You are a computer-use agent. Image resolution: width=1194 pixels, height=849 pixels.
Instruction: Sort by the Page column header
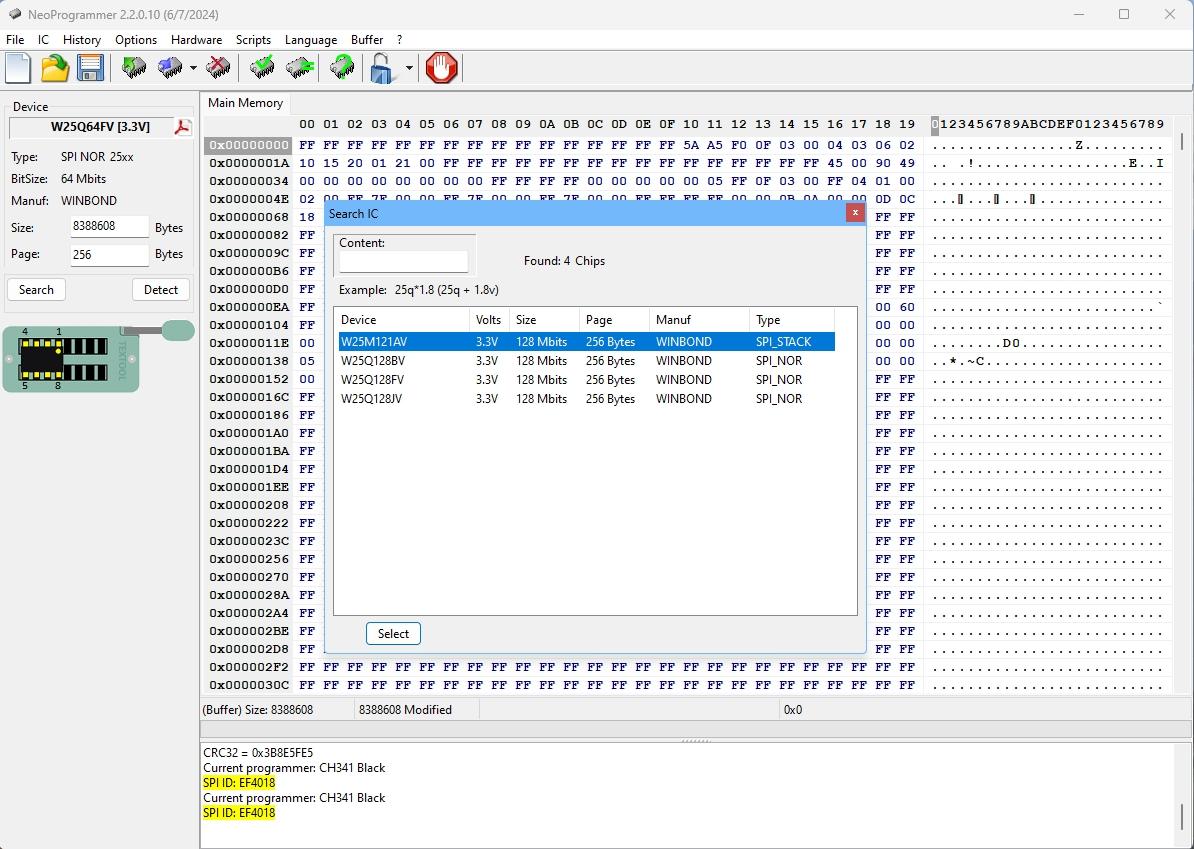click(615, 320)
